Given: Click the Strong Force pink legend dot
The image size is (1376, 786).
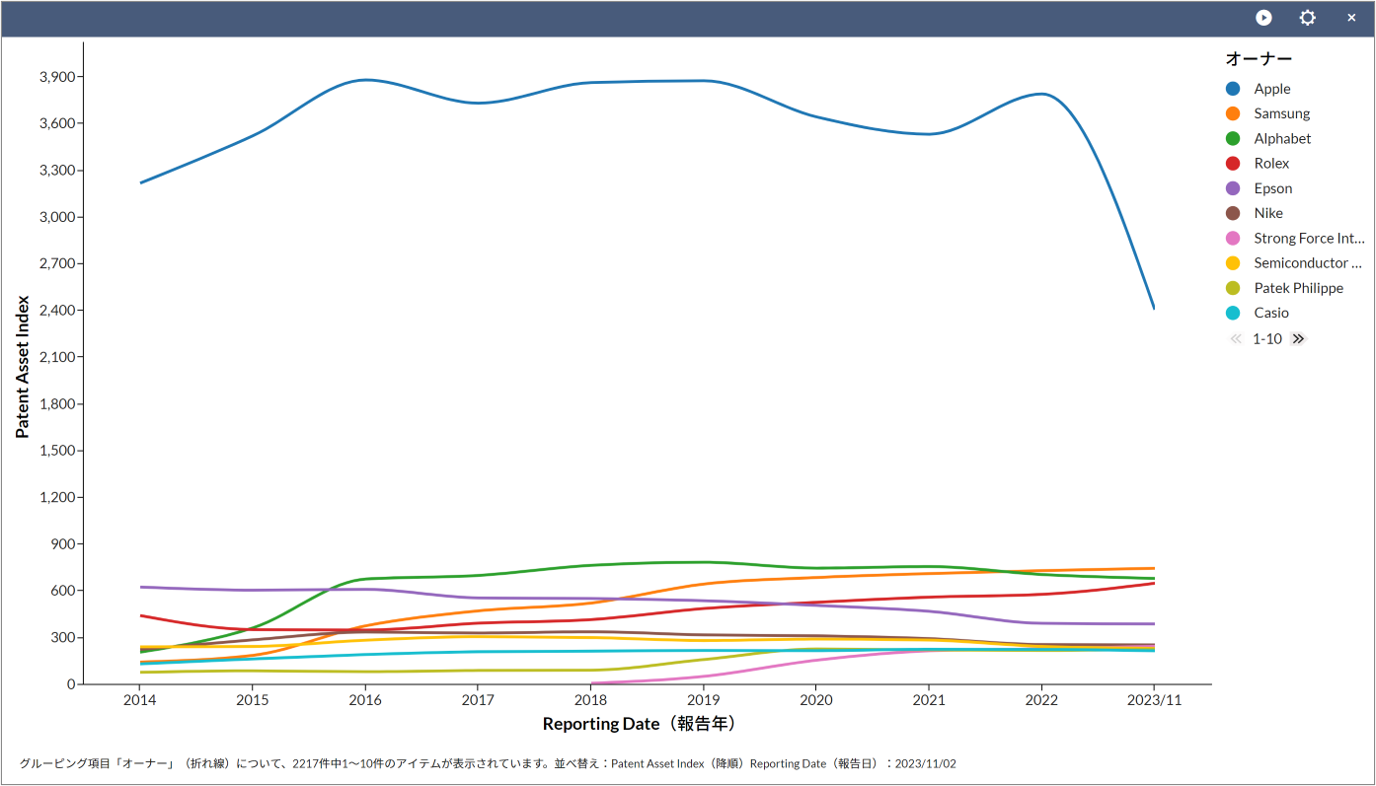Looking at the screenshot, I should [1233, 238].
